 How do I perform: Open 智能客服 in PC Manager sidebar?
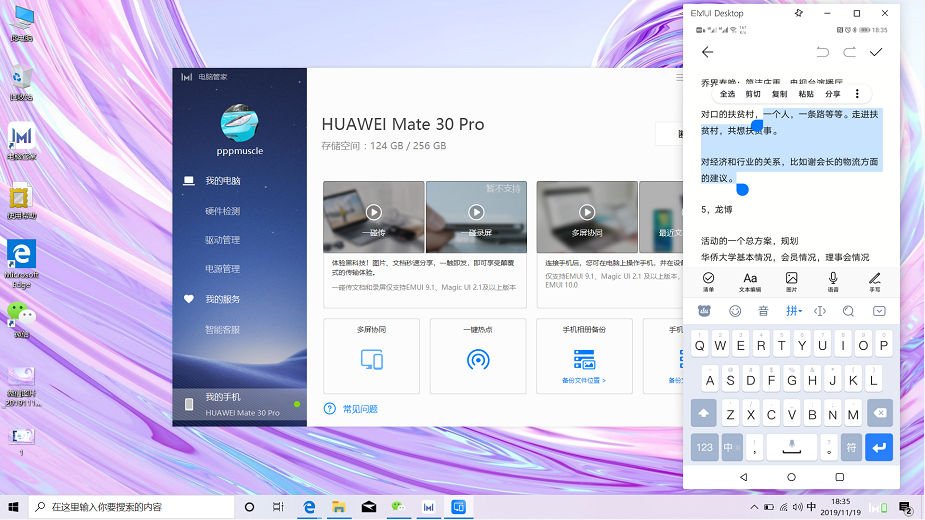[222, 329]
